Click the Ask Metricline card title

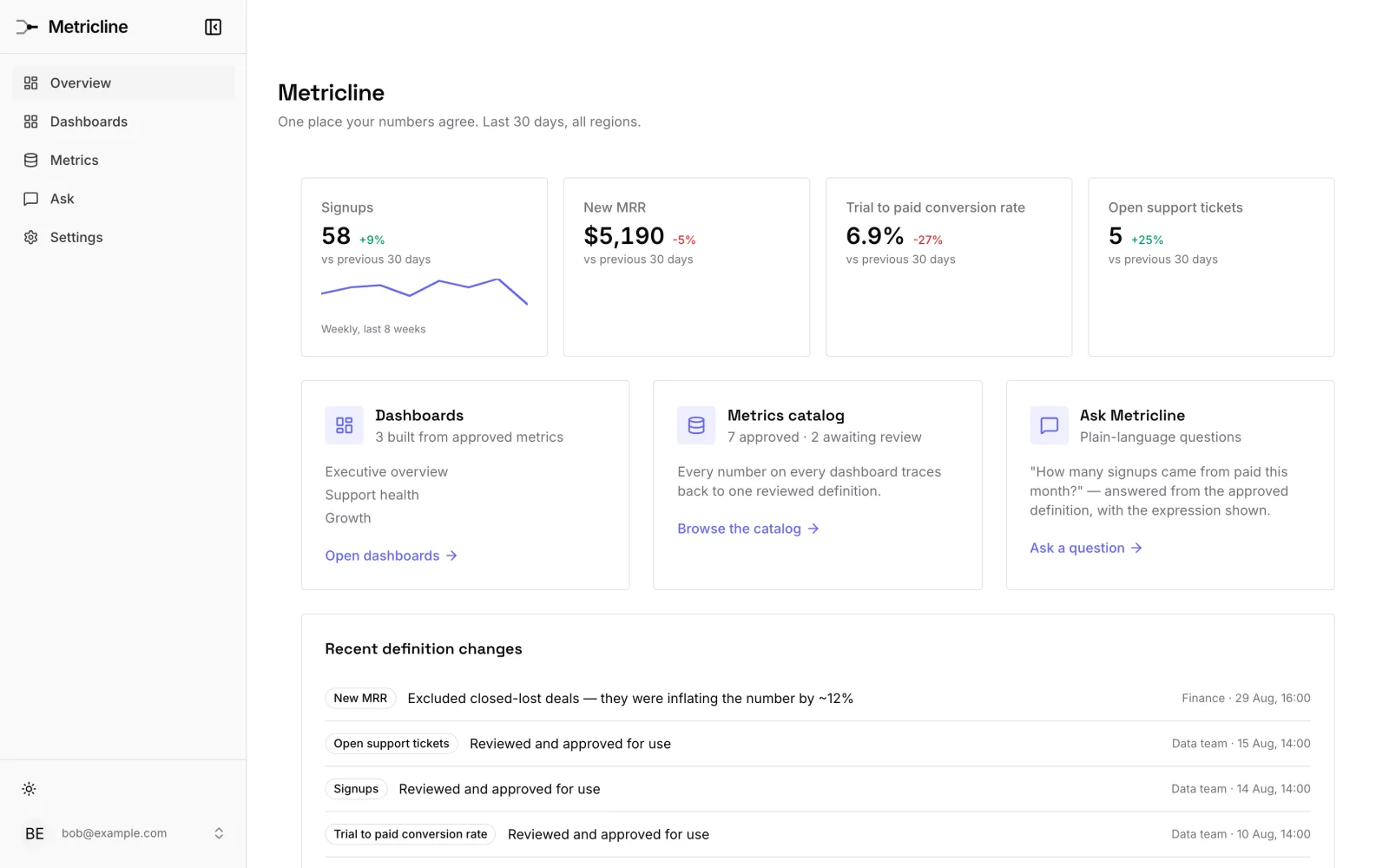(1132, 416)
